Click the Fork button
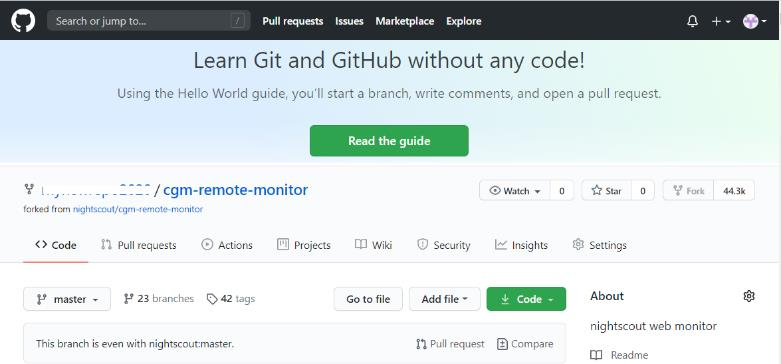781x364 pixels. (688, 191)
